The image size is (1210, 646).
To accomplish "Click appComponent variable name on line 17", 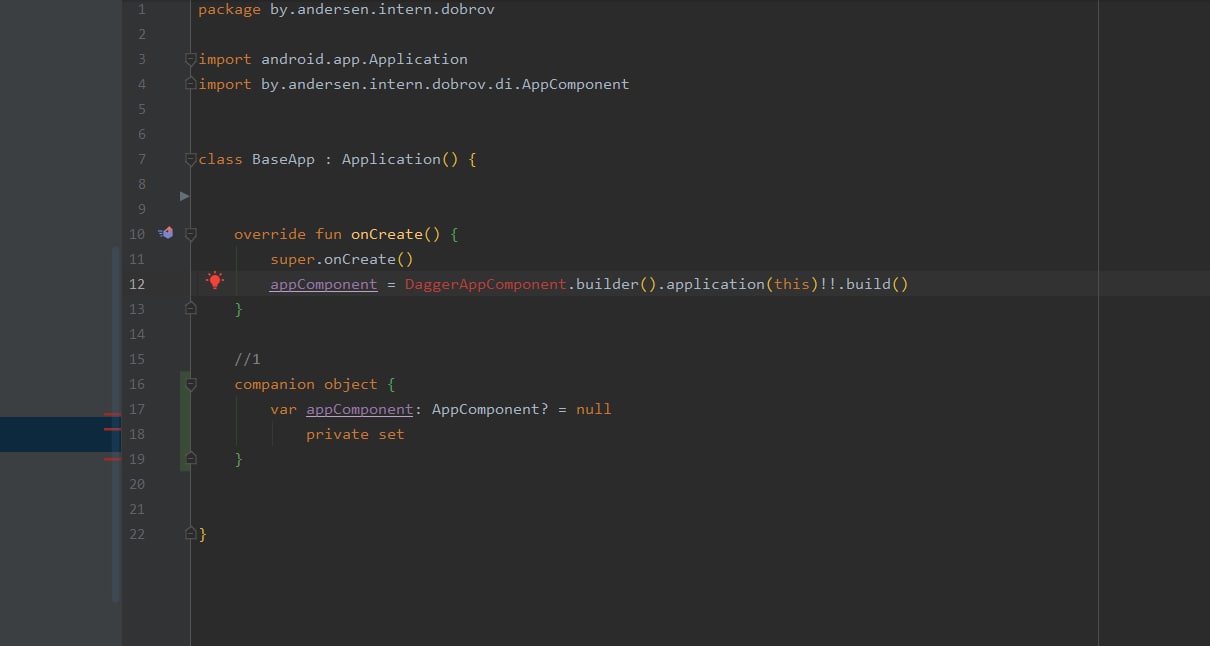I will tap(359, 409).
